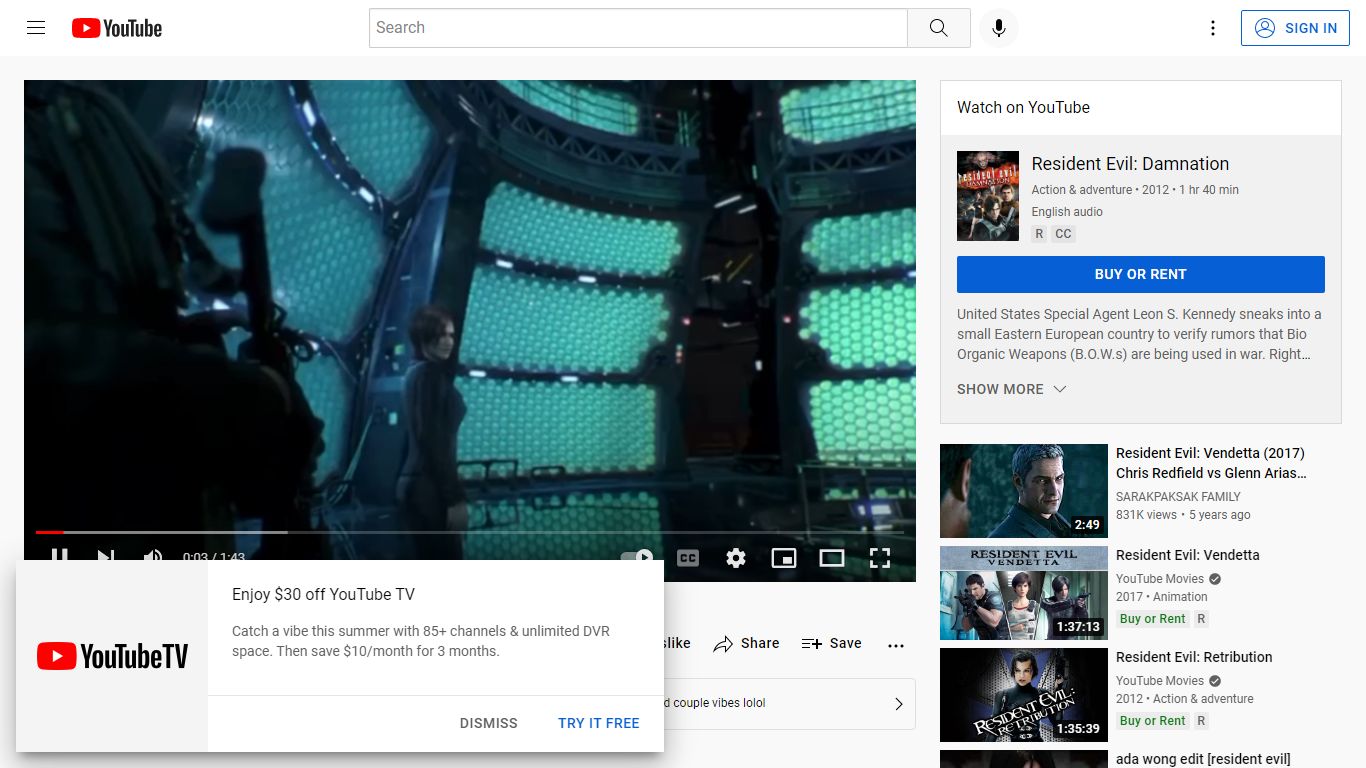Viewport: 1366px width, 768px height.
Task: Open the hamburger guide menu
Action: pyautogui.click(x=36, y=28)
